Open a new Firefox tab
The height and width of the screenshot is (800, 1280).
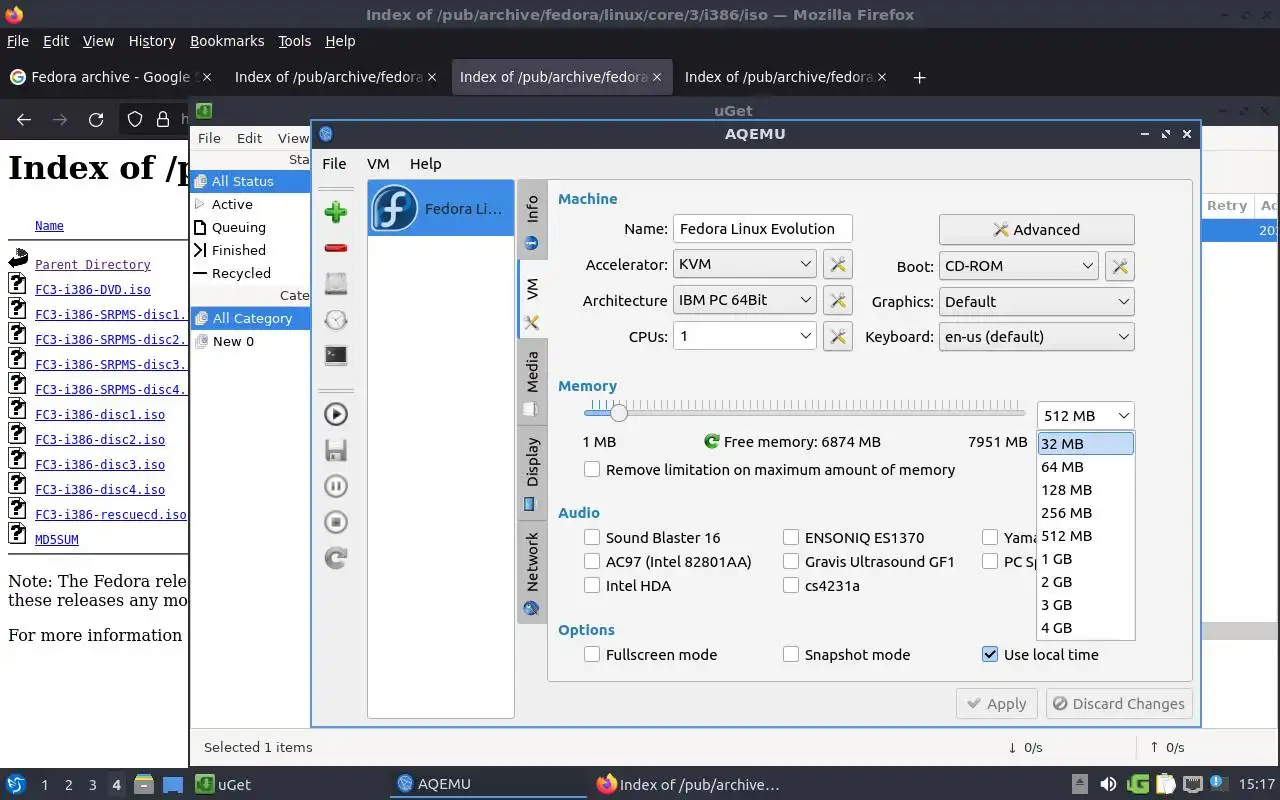pyautogui.click(x=919, y=77)
